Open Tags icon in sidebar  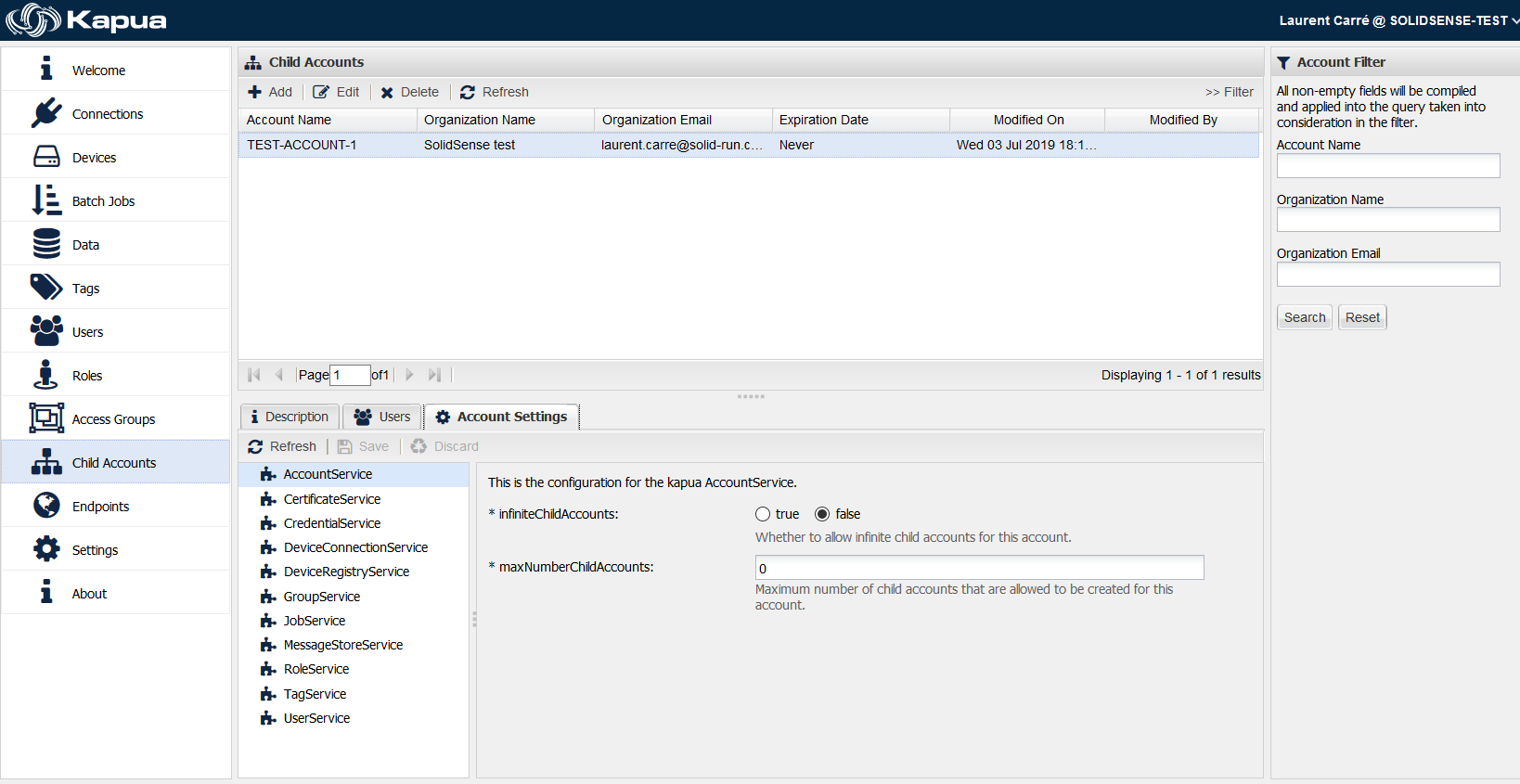[x=46, y=288]
